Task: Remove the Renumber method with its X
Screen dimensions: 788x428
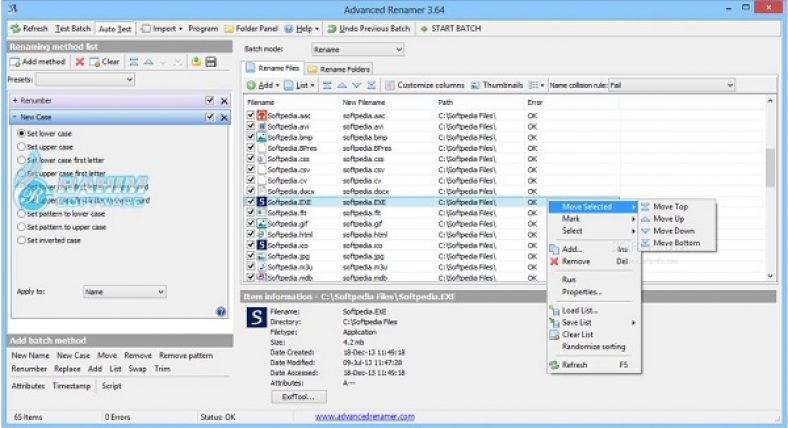Action: click(x=224, y=101)
